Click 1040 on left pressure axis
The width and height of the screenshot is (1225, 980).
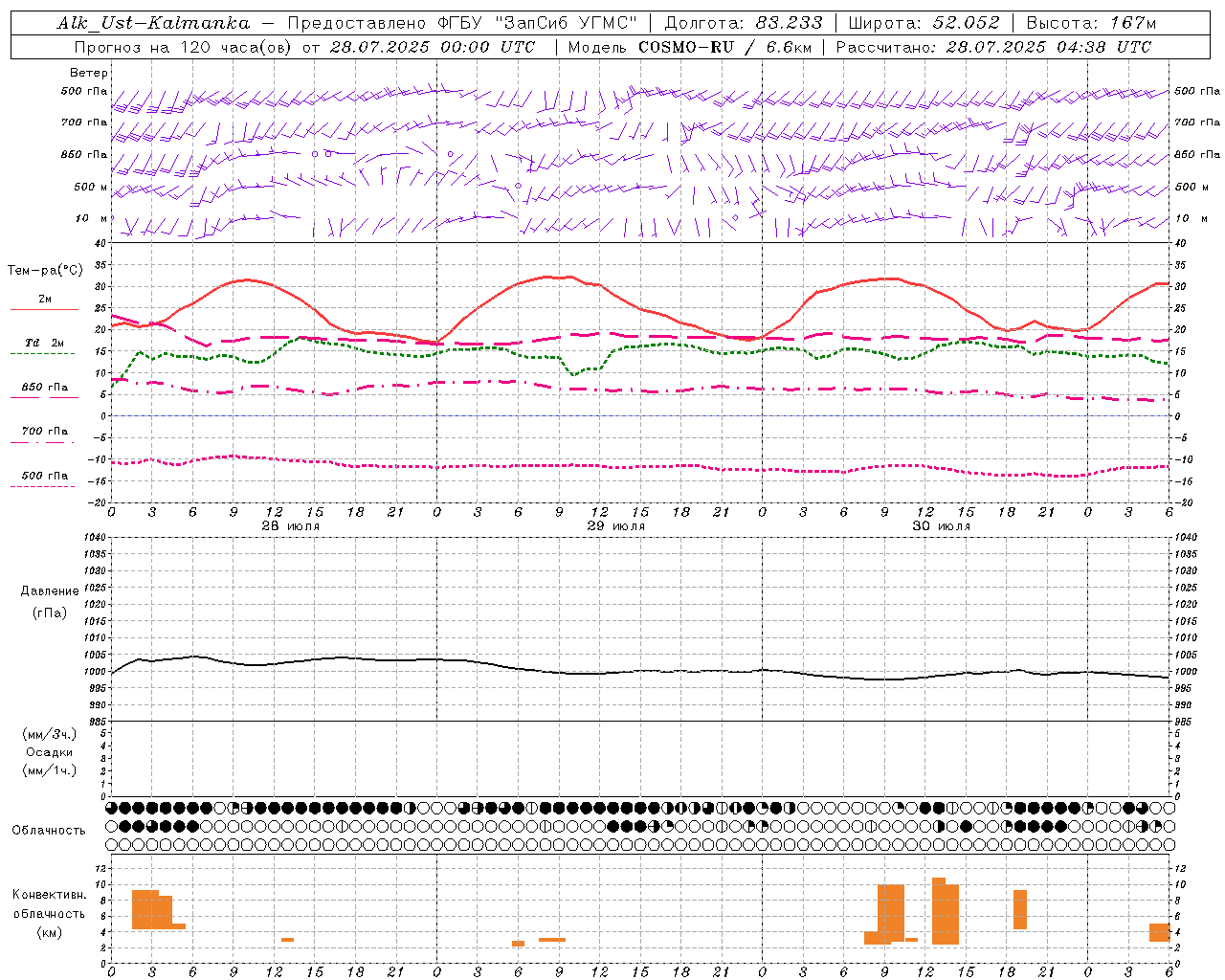[93, 538]
